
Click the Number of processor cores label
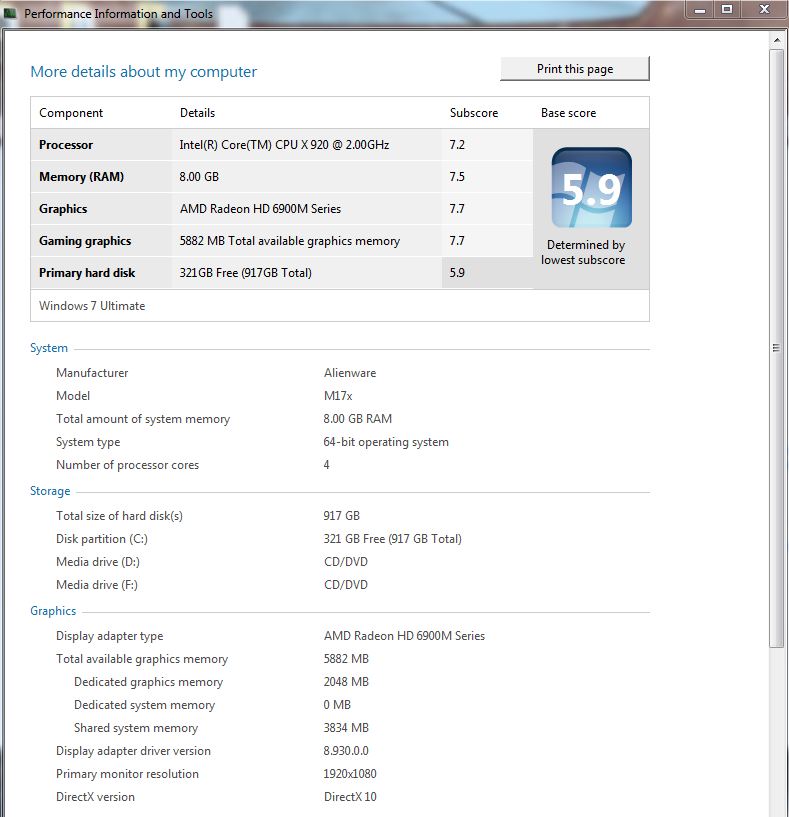coord(127,465)
